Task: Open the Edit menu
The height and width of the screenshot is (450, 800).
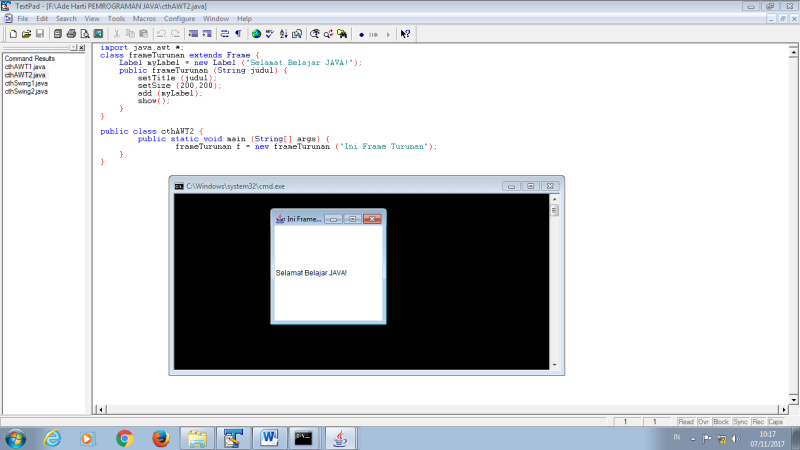Action: pos(42,18)
